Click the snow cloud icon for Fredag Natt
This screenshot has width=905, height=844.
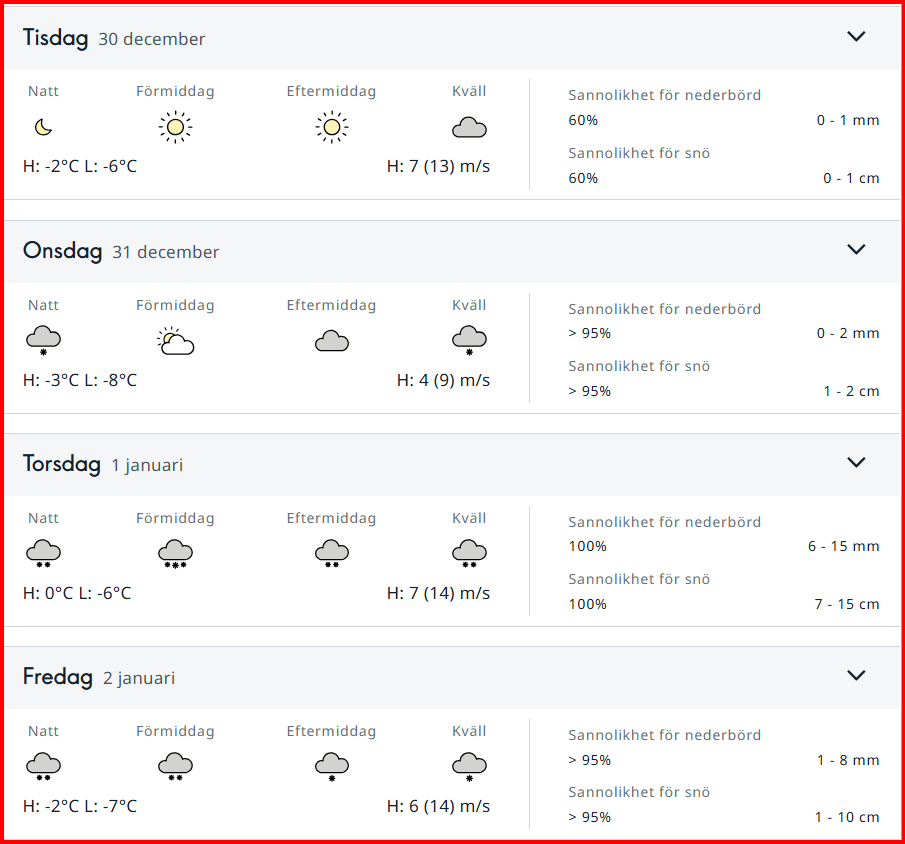[x=43, y=767]
